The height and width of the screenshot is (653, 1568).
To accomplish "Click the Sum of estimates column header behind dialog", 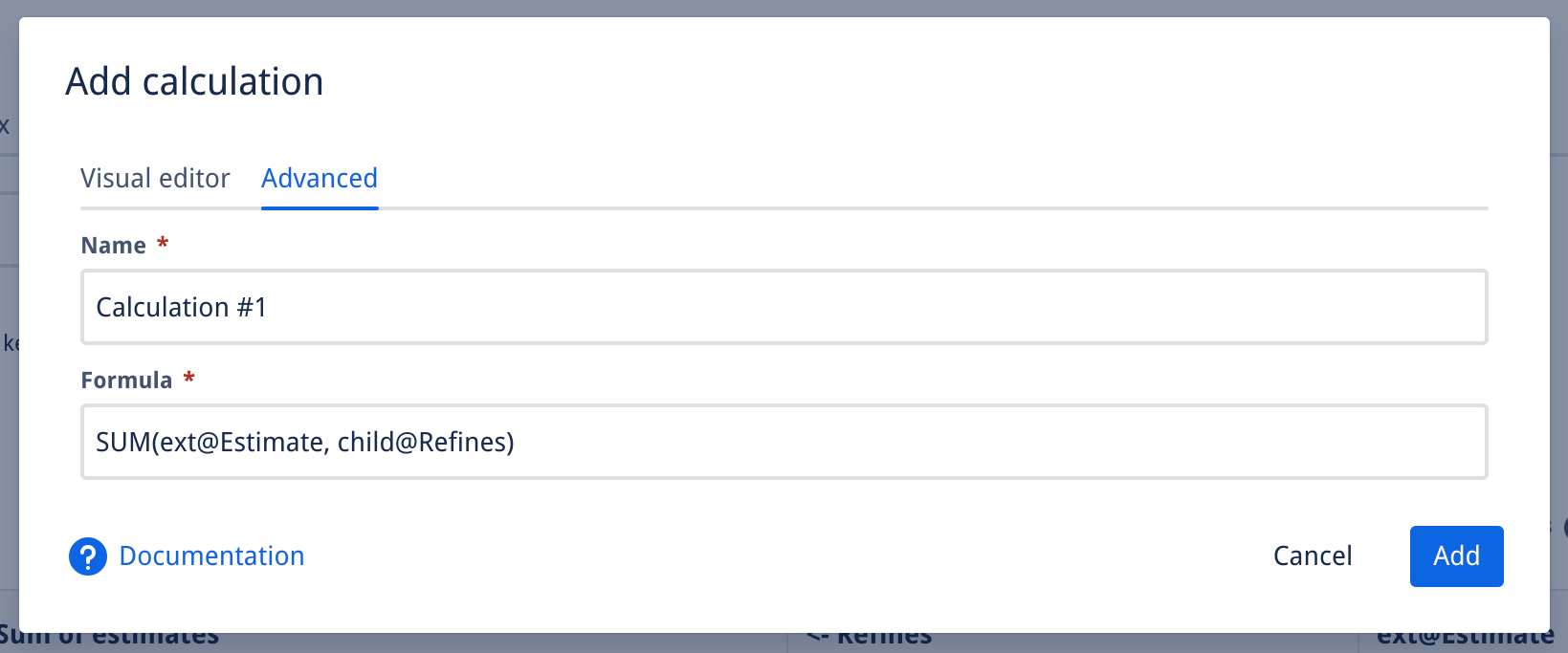I will pyautogui.click(x=110, y=640).
